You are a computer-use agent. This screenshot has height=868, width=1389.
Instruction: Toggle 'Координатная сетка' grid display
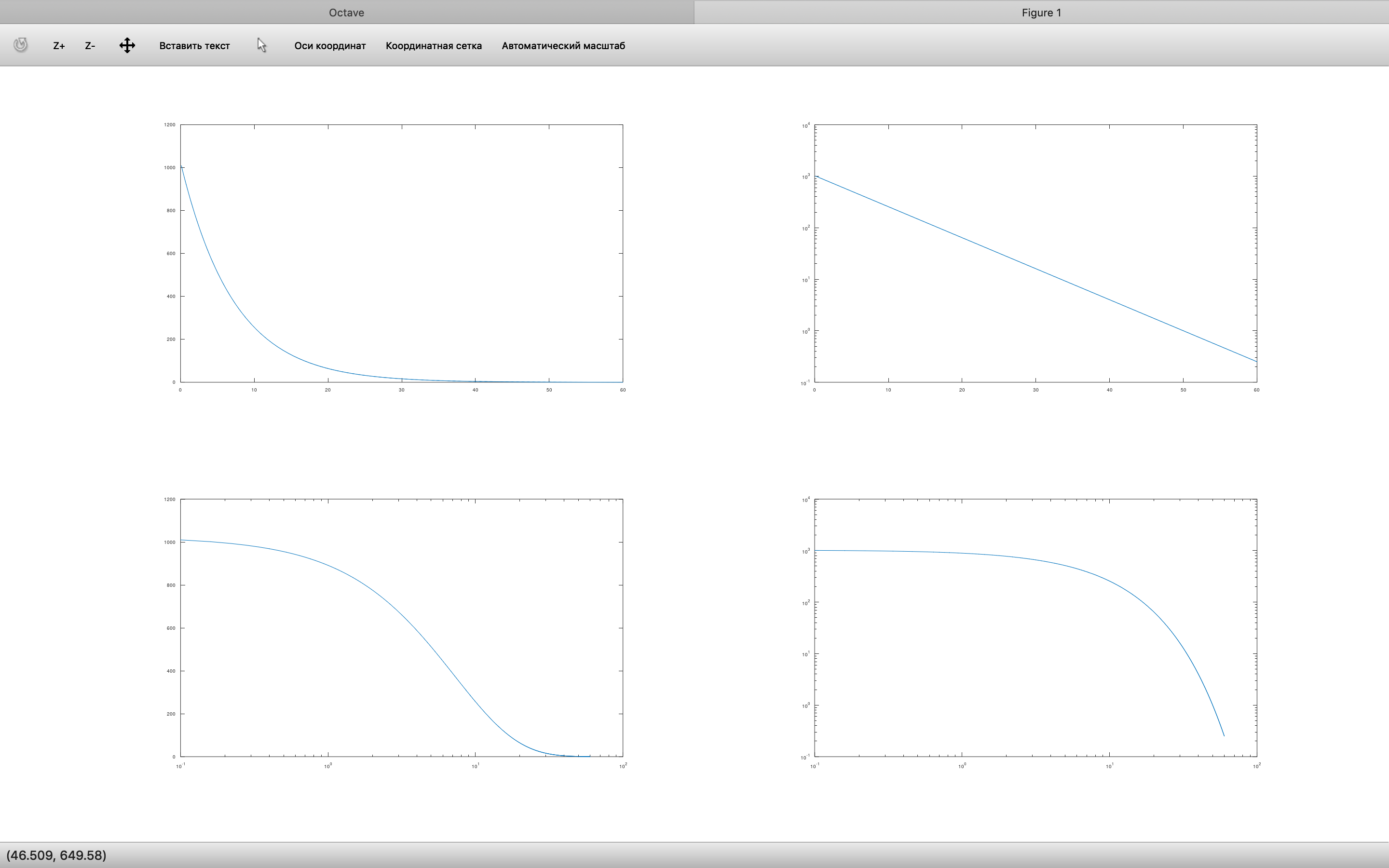click(x=434, y=46)
